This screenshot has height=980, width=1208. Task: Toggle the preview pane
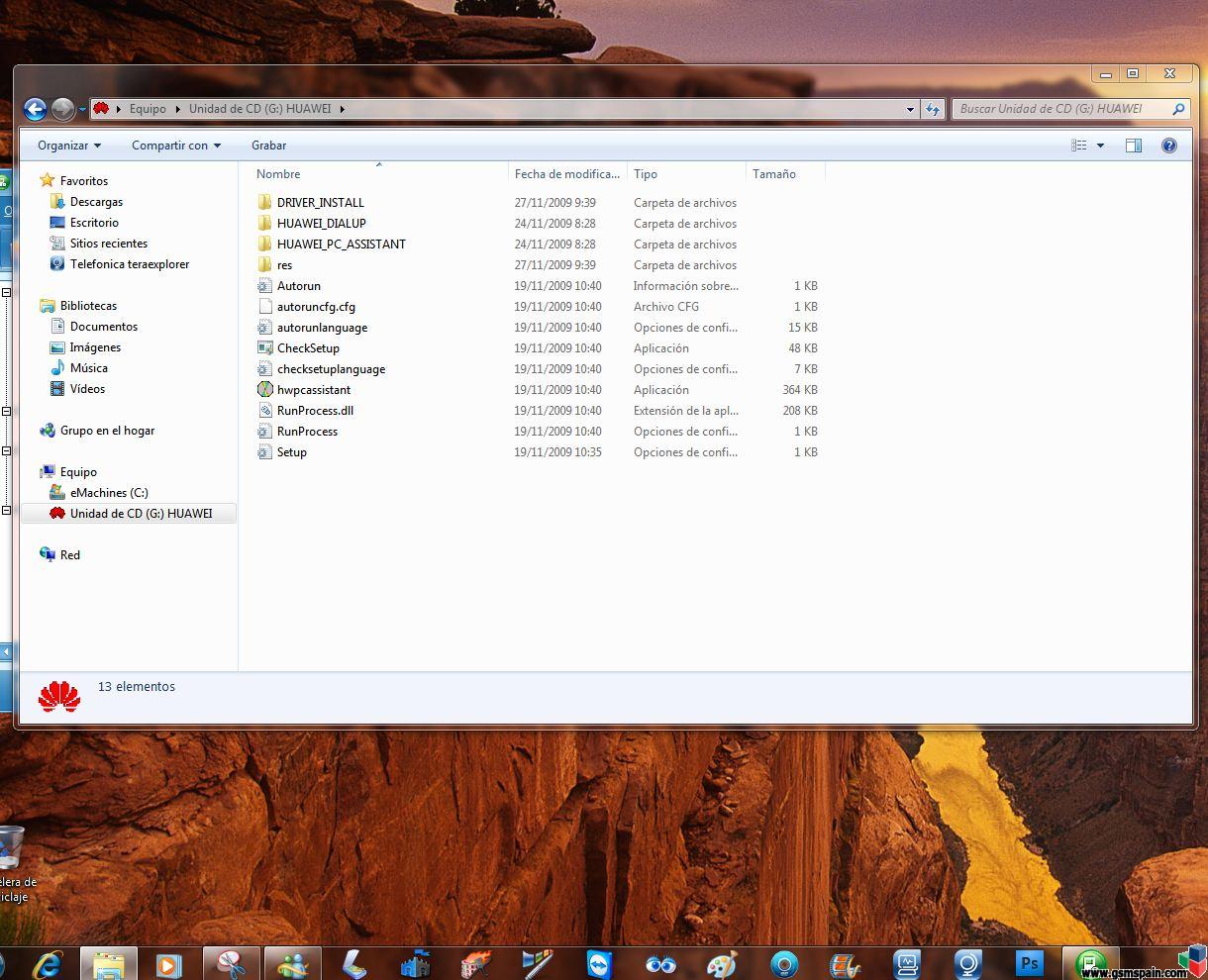click(x=1134, y=146)
